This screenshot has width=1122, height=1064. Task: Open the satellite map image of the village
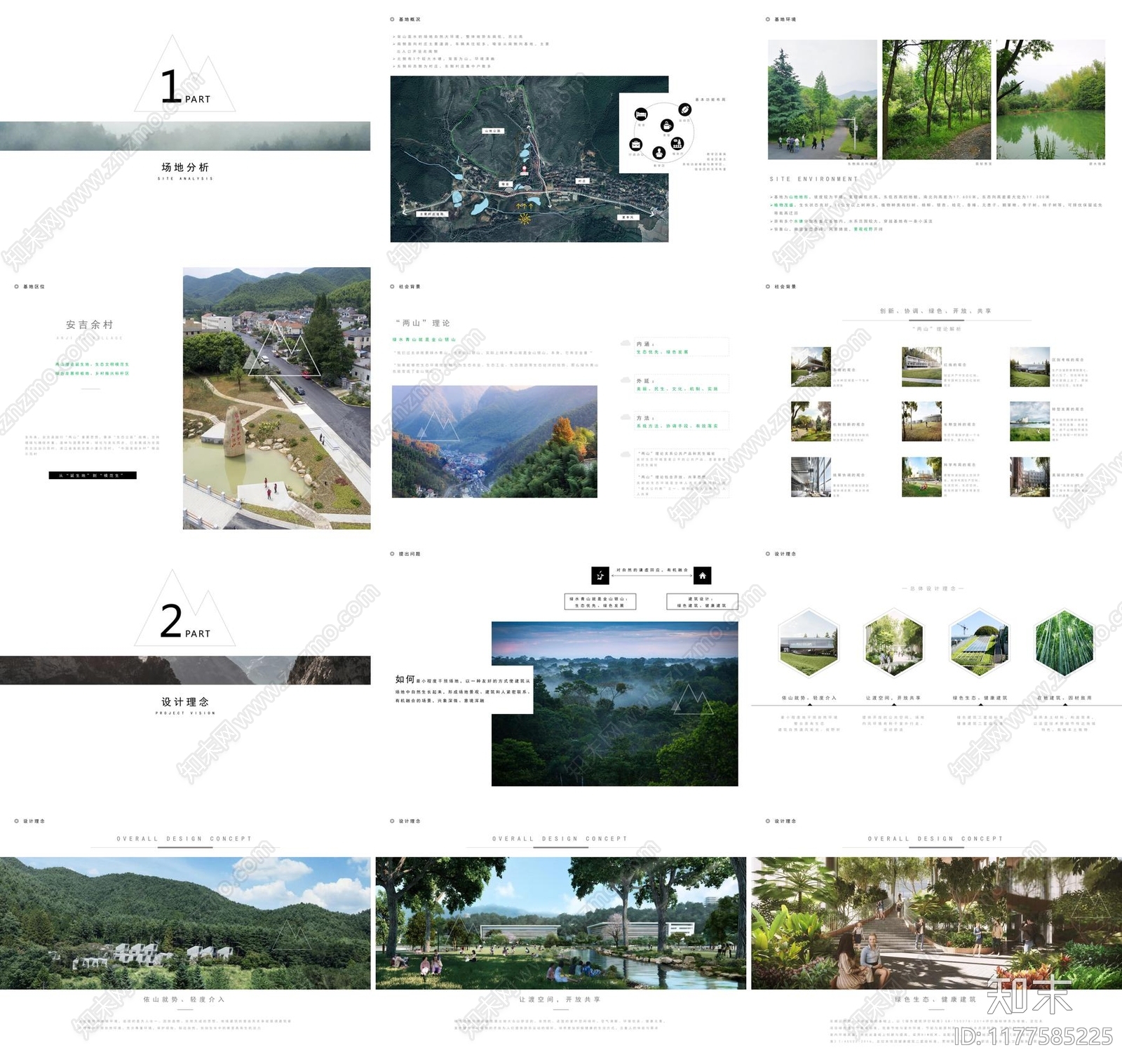[529, 159]
